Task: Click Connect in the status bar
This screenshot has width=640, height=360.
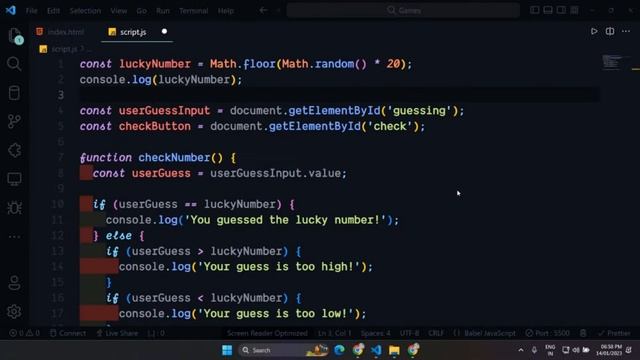Action: click(68, 333)
